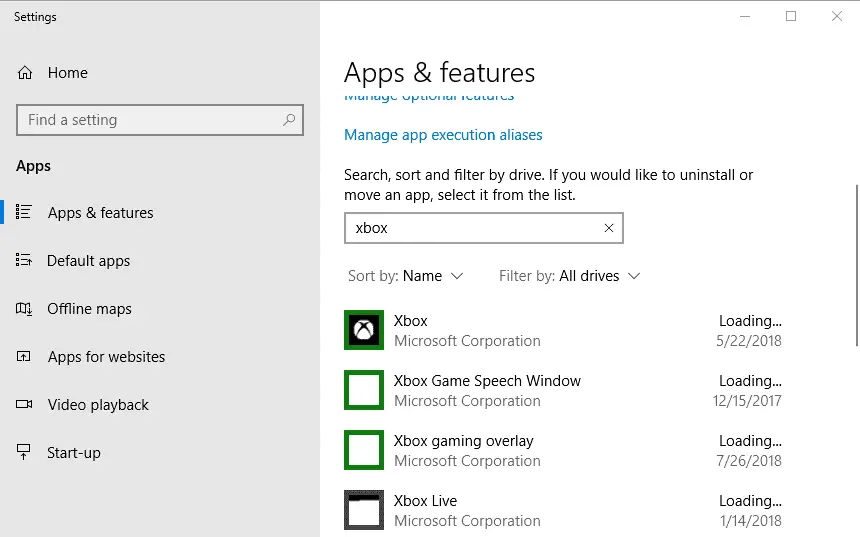Open Video playback settings page
Screen dimensions: 860x537
[98, 405]
